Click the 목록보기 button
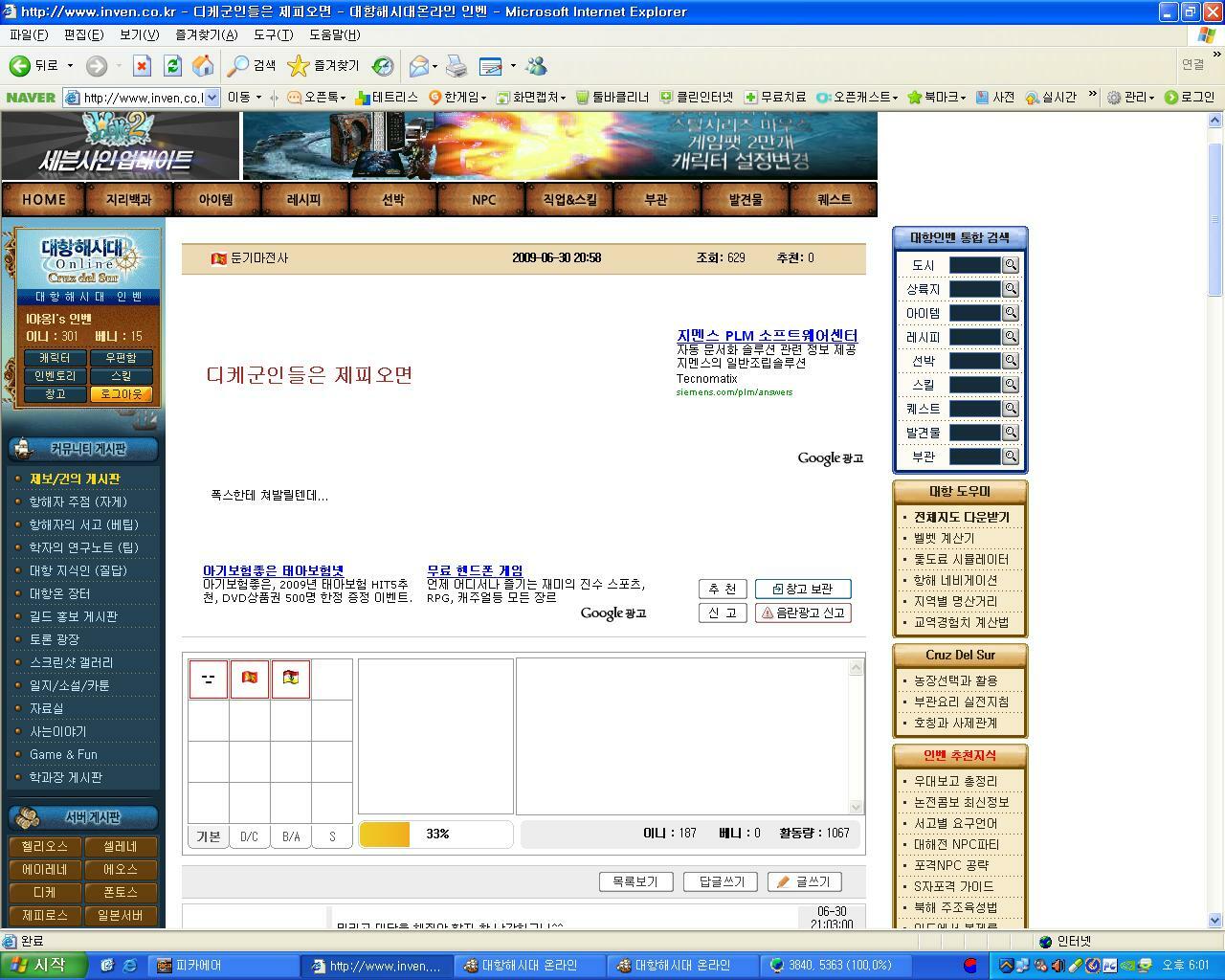Screen dimensions: 1225x980 pos(635,881)
